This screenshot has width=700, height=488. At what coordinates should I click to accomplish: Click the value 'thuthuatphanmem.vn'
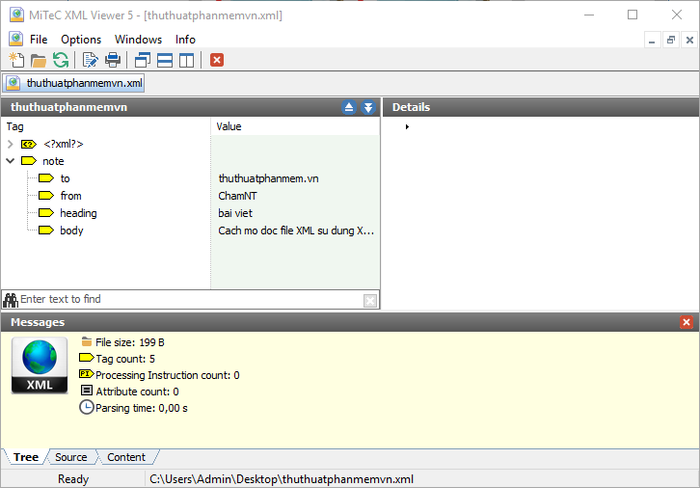[268, 179]
